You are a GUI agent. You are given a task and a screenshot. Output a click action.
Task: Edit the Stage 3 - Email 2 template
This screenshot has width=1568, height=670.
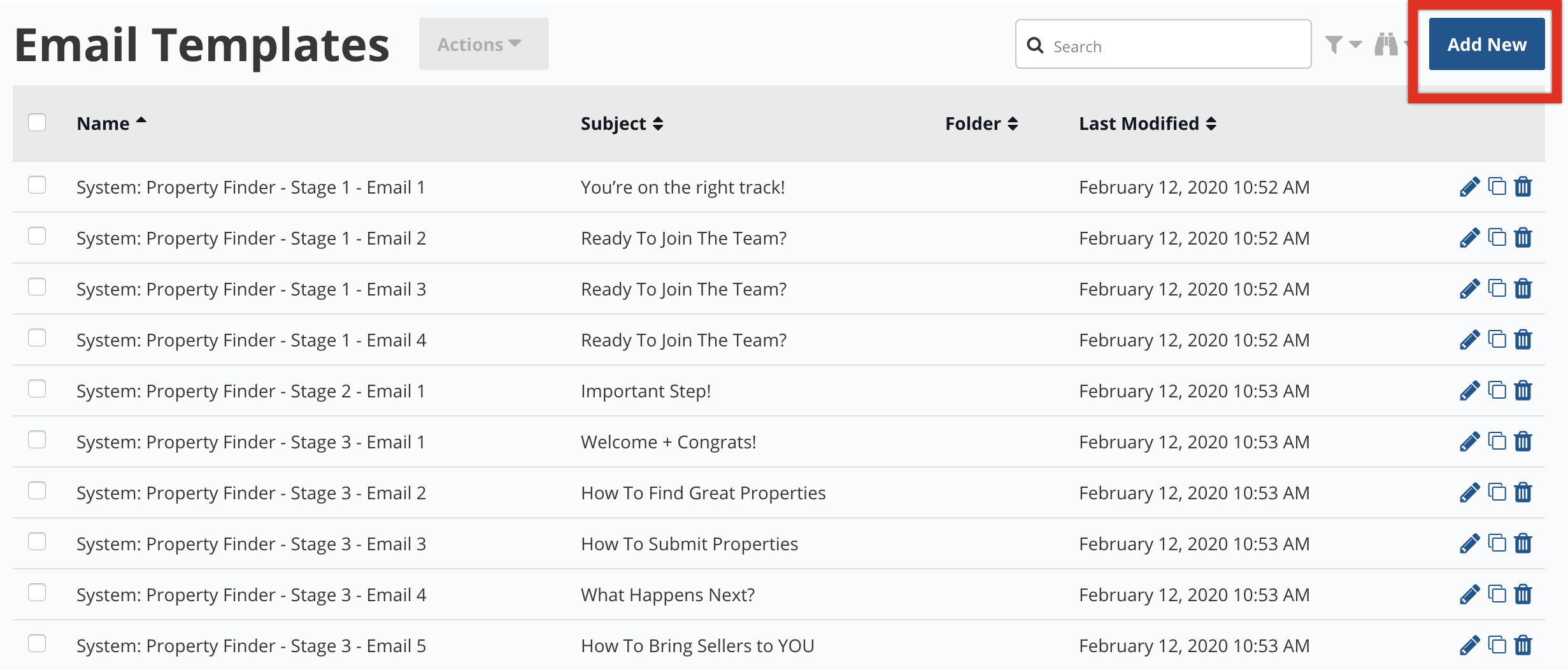1469,493
